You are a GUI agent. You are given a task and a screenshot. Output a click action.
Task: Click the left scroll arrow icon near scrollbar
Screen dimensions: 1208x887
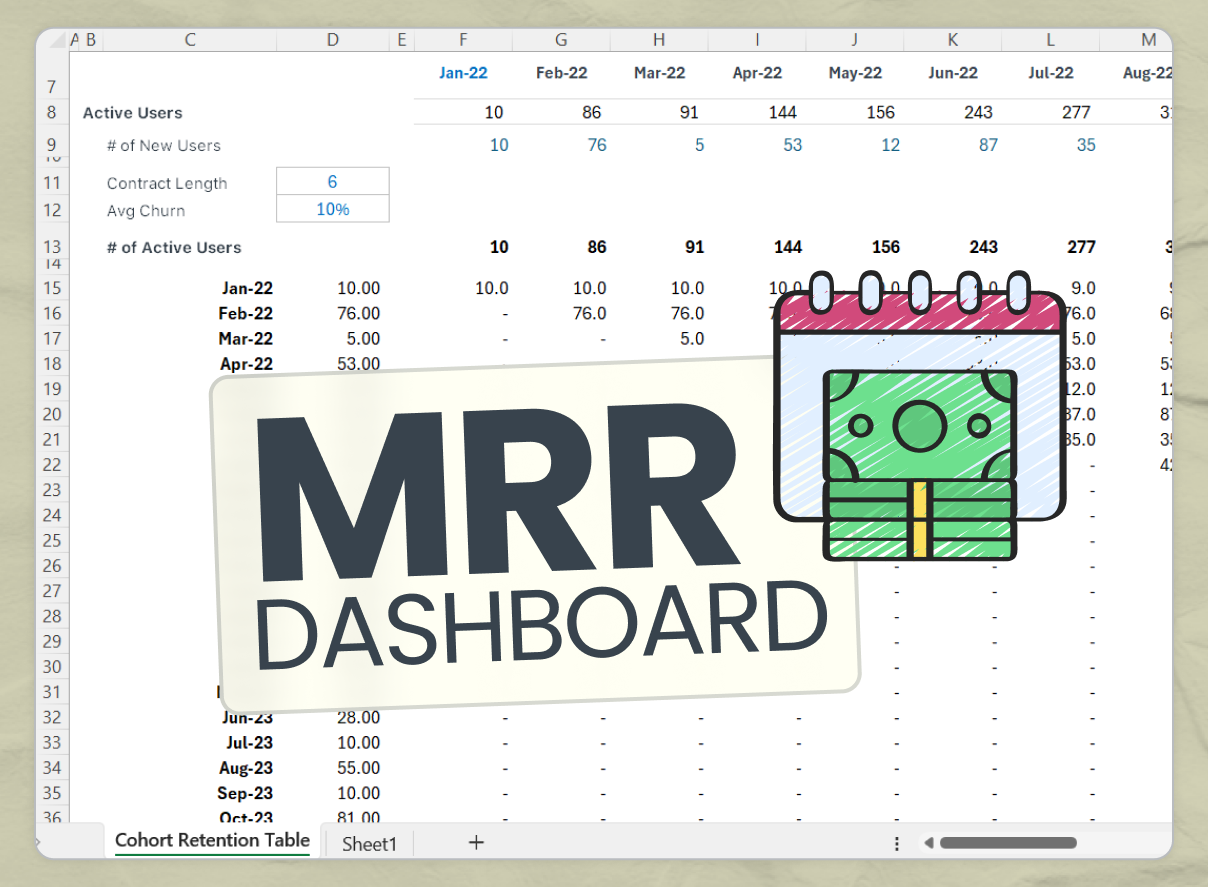pos(927,843)
